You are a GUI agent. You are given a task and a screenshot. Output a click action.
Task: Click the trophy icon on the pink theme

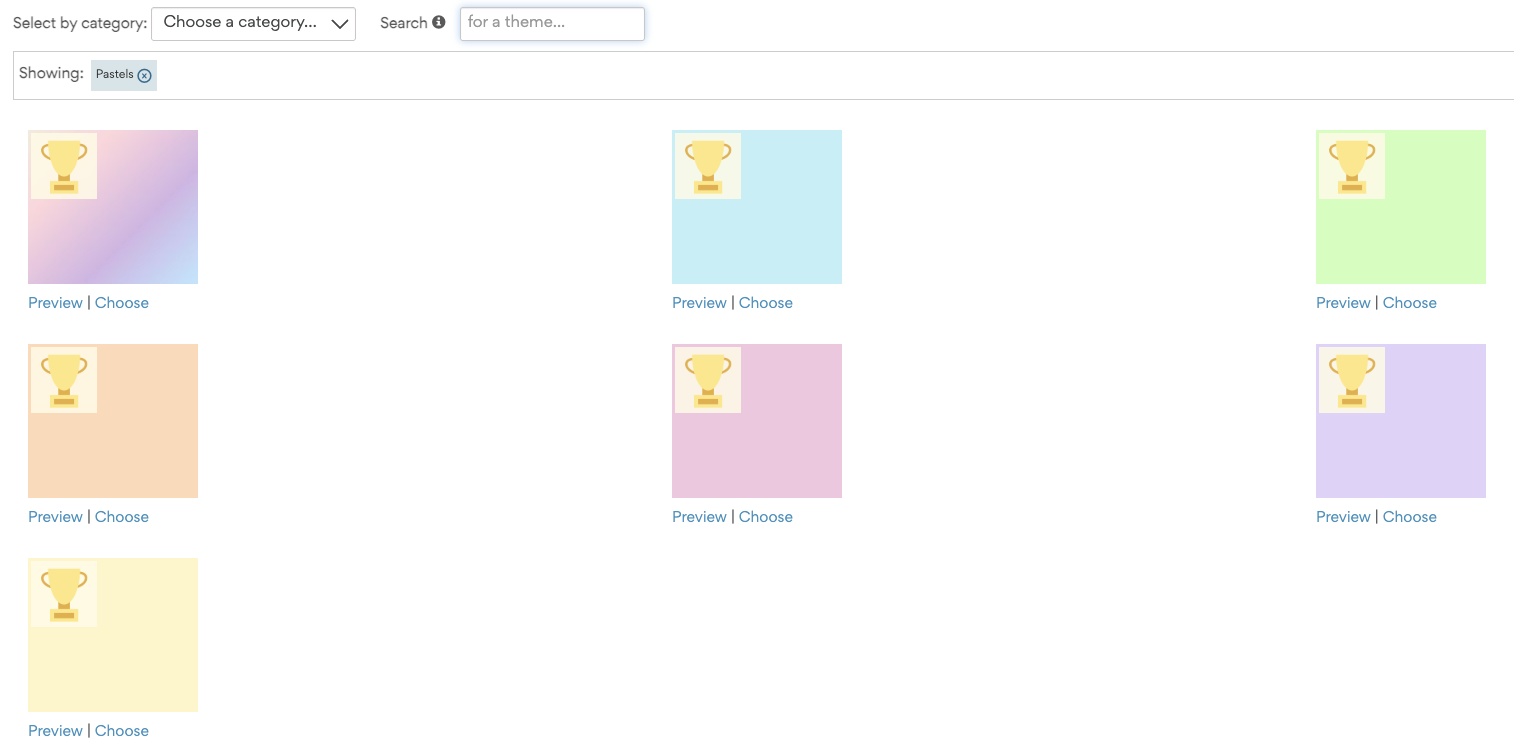pyautogui.click(x=708, y=380)
